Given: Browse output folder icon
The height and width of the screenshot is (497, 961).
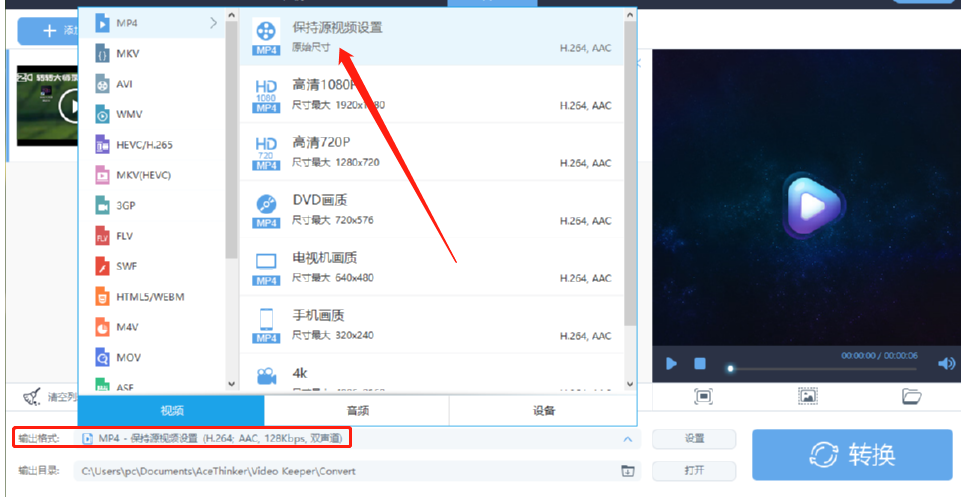Looking at the screenshot, I should click(628, 471).
